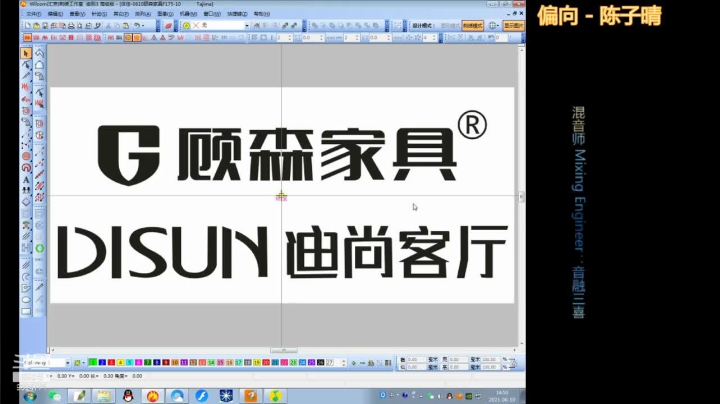Click the Print icon in toolbar
The height and width of the screenshot is (404, 720).
tap(71, 26)
